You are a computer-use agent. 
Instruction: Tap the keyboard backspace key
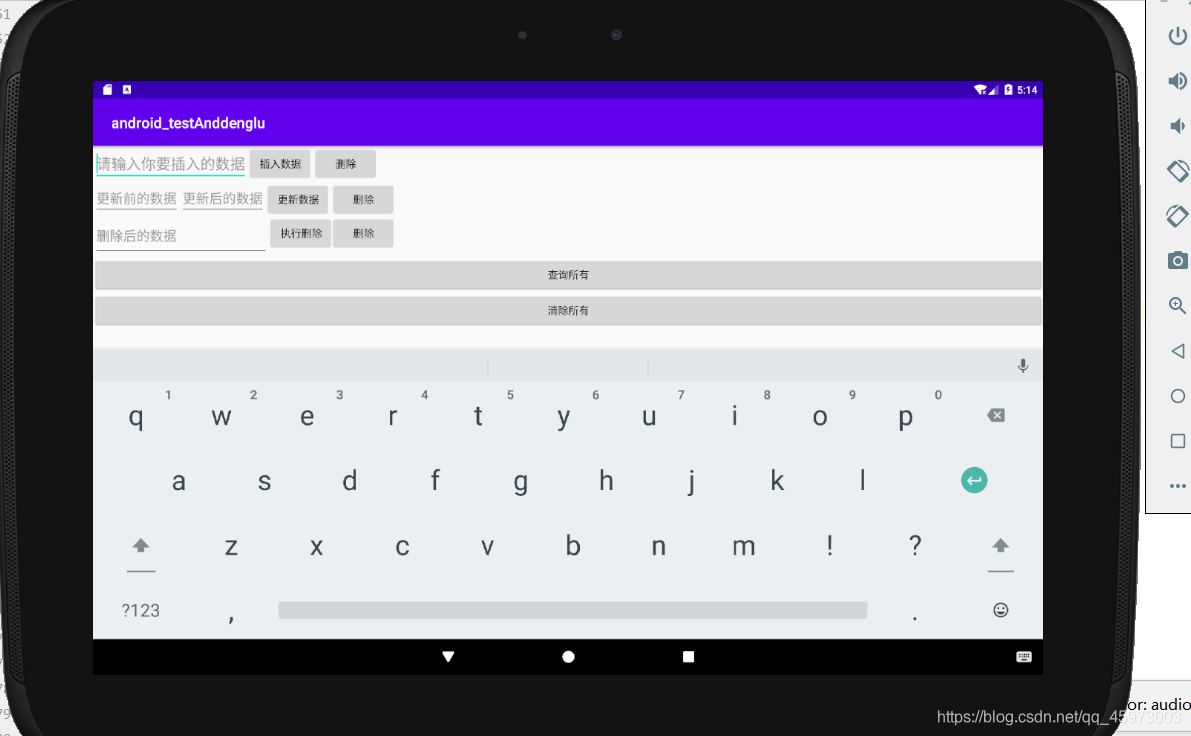[x=996, y=415]
